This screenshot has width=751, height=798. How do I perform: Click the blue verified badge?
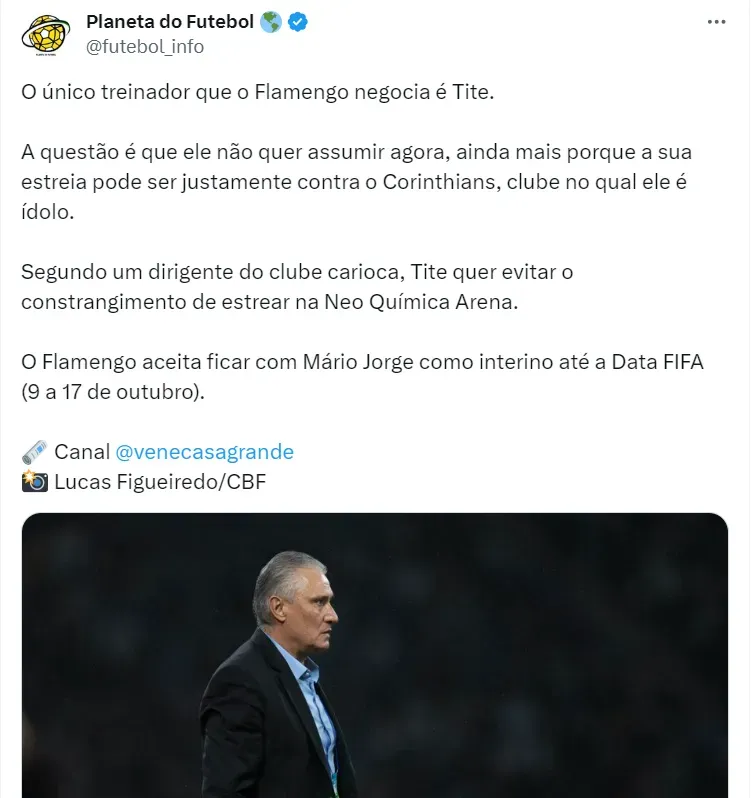298,22
